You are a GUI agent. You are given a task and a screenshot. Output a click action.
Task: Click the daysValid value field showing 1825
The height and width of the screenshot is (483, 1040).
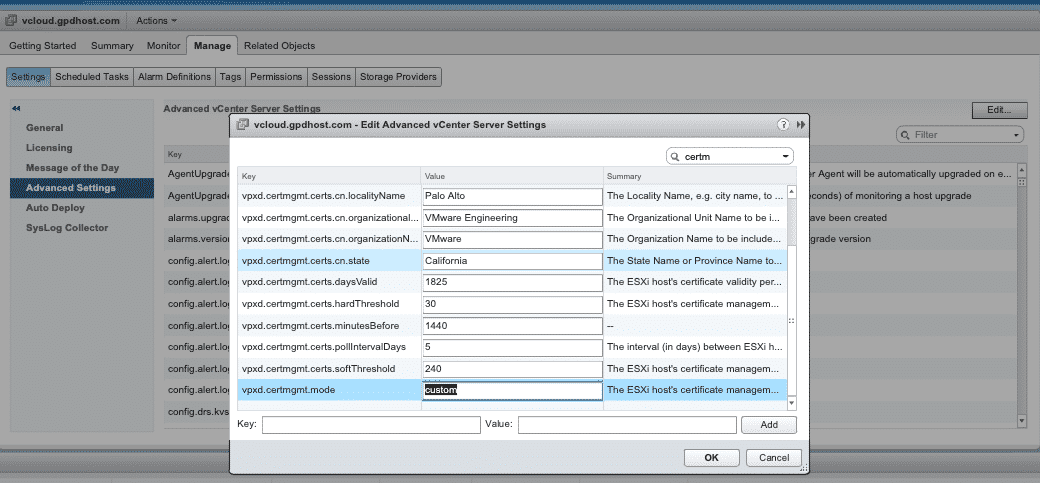click(511, 282)
